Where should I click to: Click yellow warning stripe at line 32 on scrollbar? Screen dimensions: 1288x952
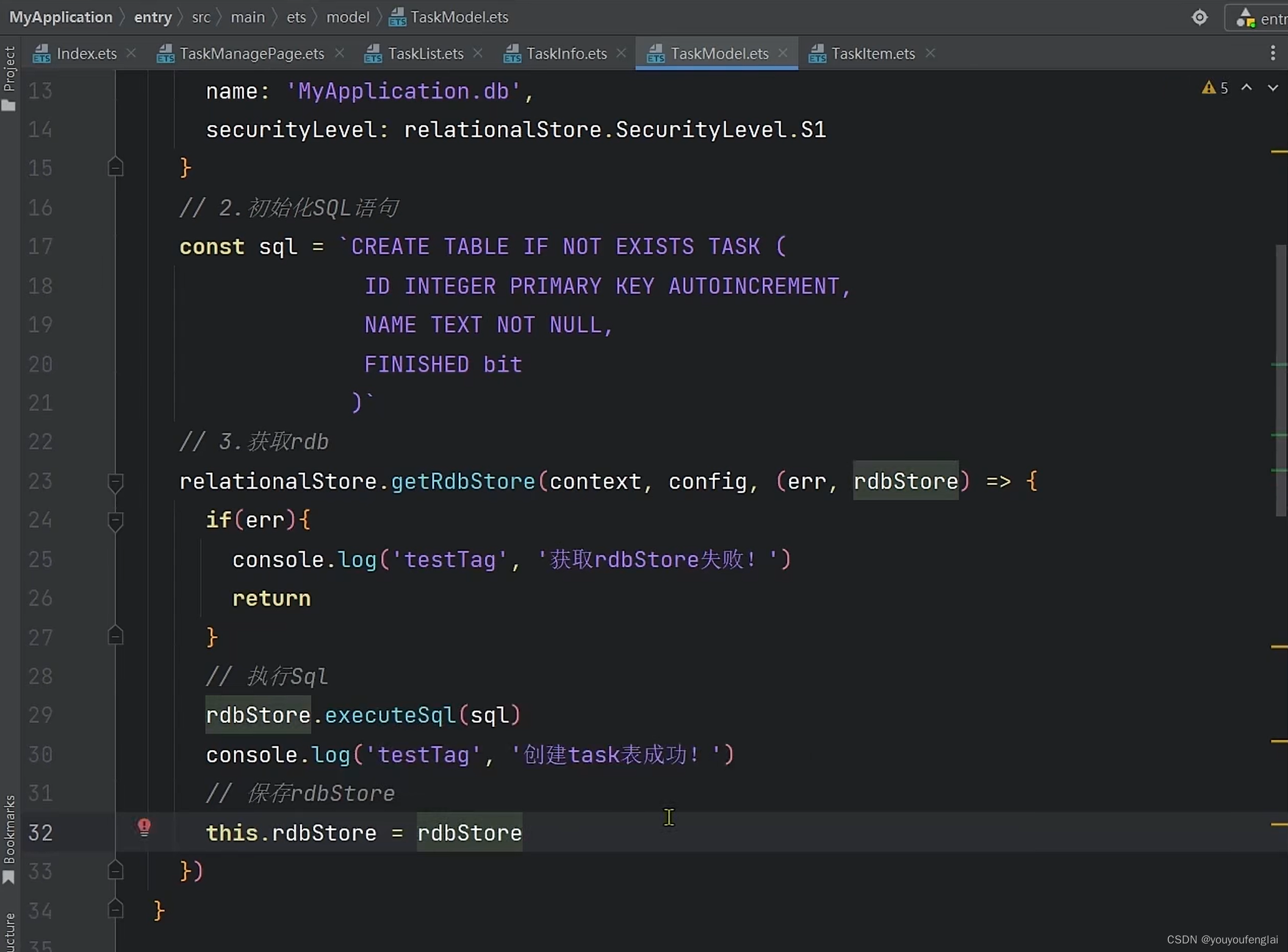click(x=1279, y=825)
